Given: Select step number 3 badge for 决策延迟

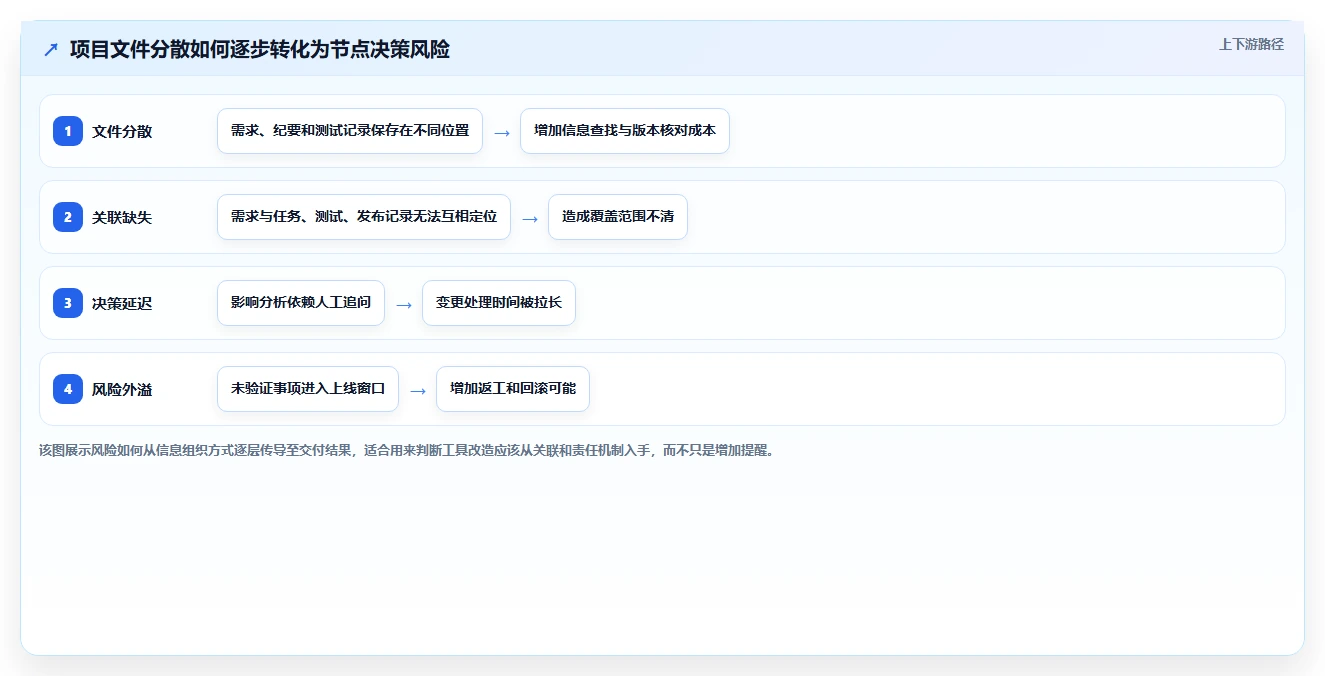Looking at the screenshot, I should [68, 303].
